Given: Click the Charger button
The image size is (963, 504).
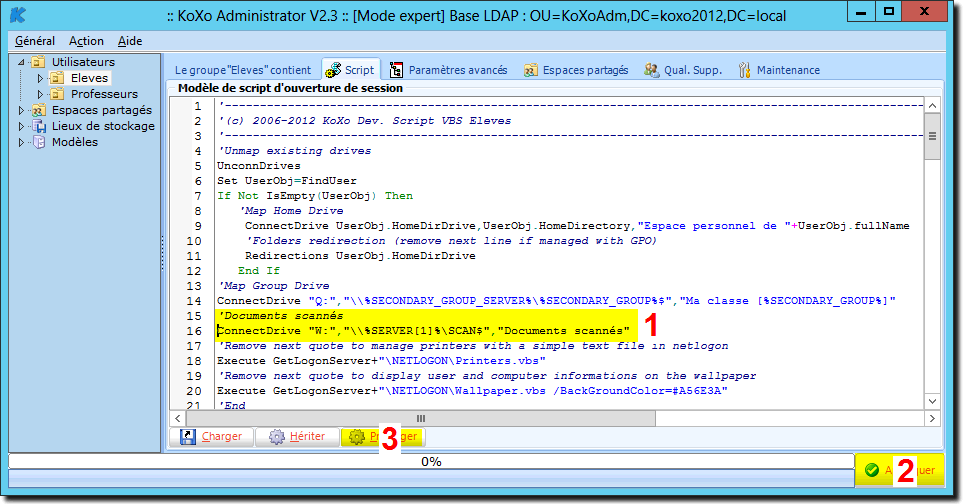Looking at the screenshot, I should (212, 436).
